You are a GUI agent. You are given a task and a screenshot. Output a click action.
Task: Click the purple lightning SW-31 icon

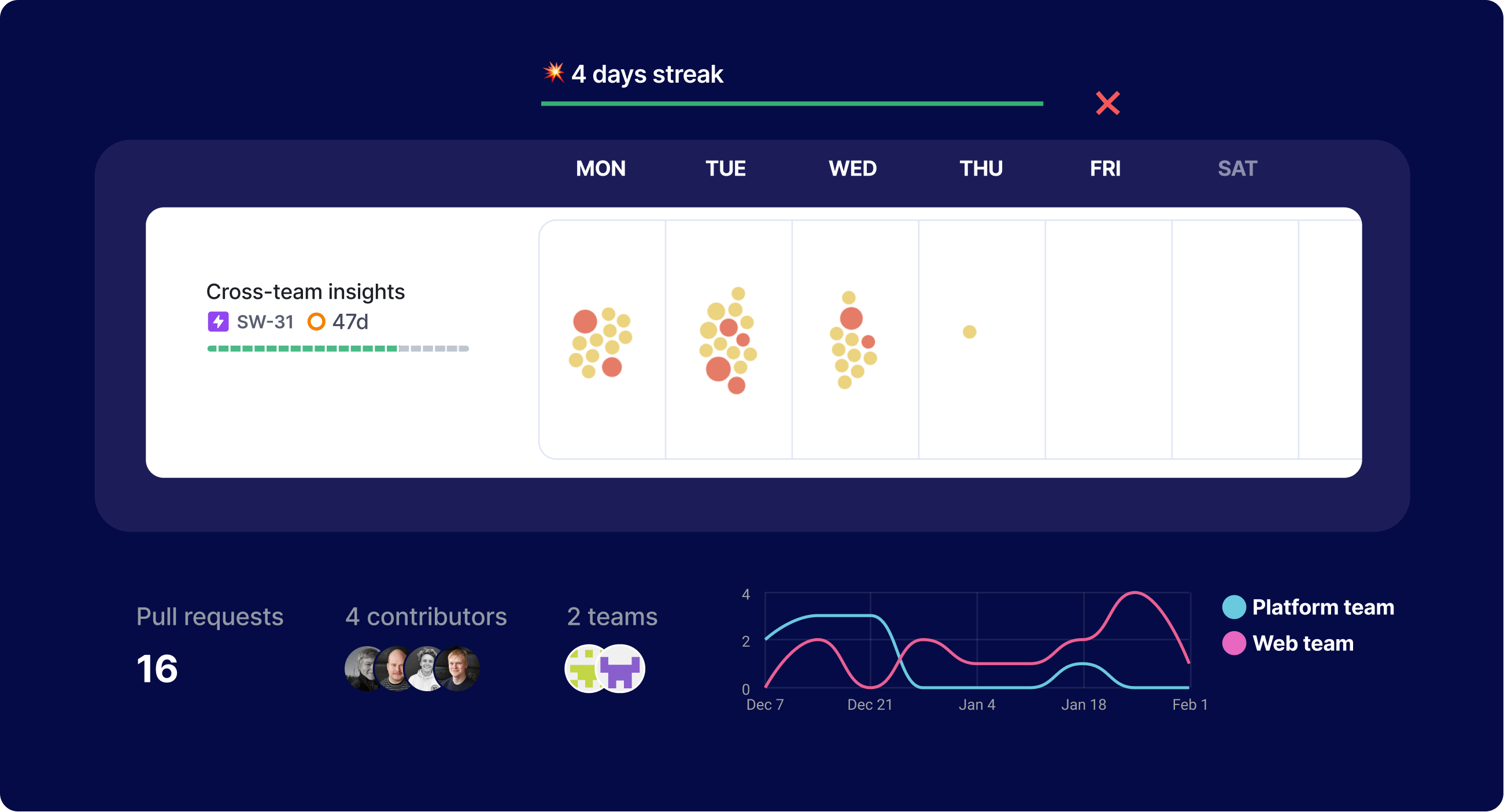pyautogui.click(x=219, y=322)
